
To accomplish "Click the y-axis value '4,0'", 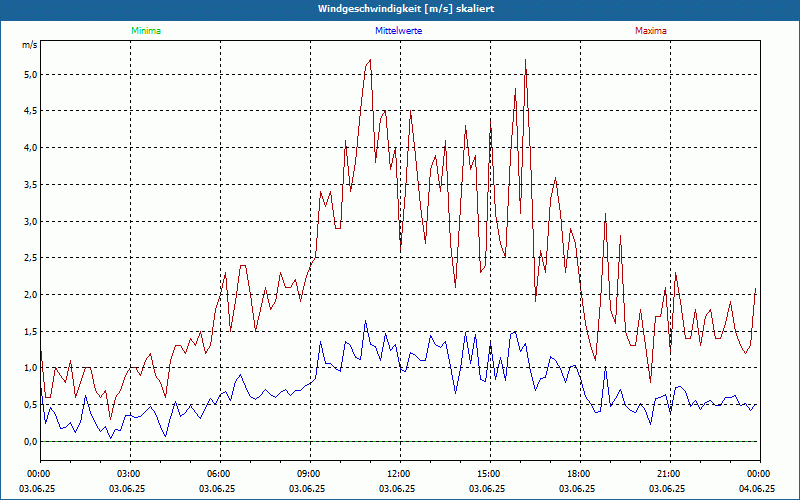I will click(31, 147).
